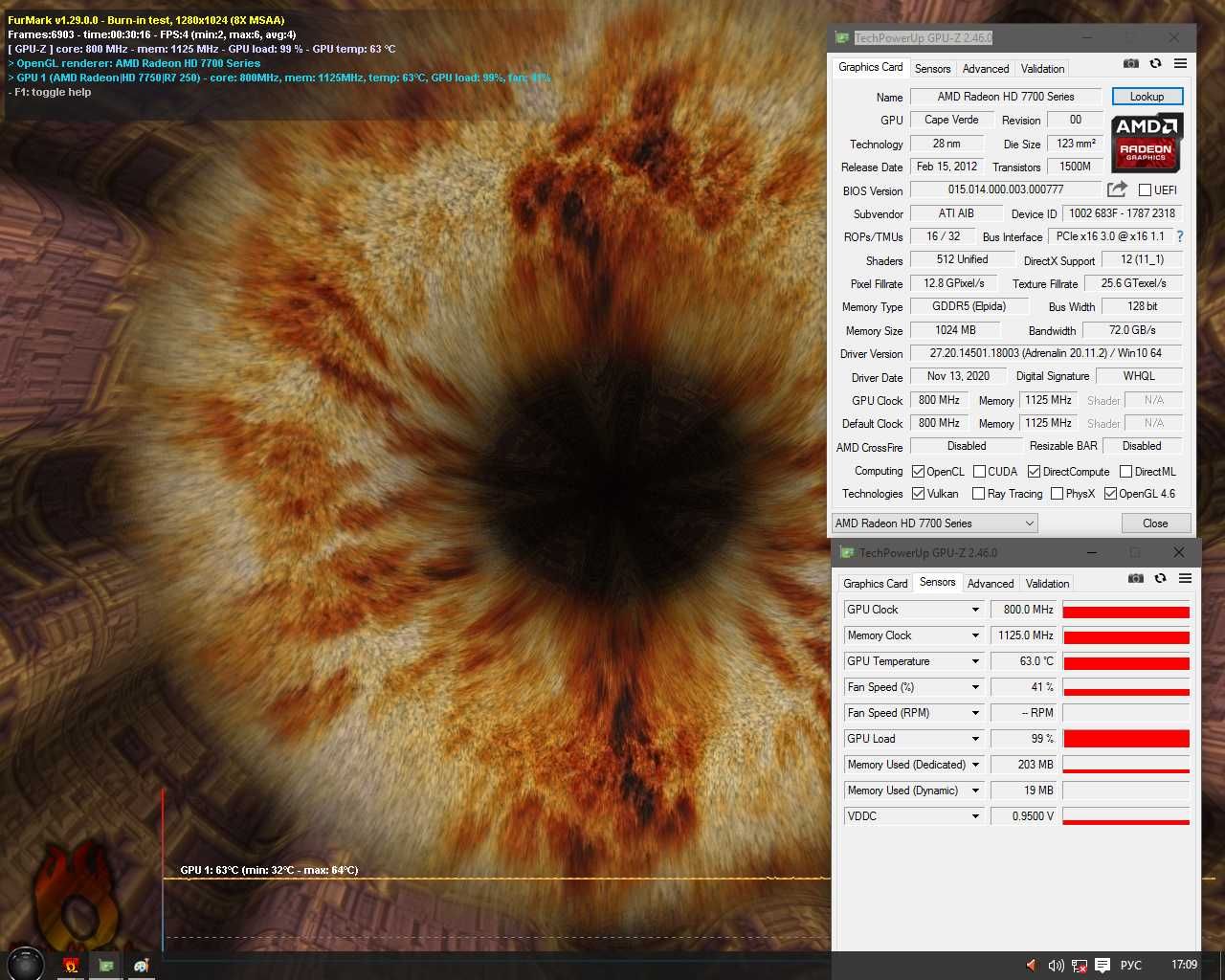Open hamburger menu in lower Sensors window

[x=1185, y=578]
